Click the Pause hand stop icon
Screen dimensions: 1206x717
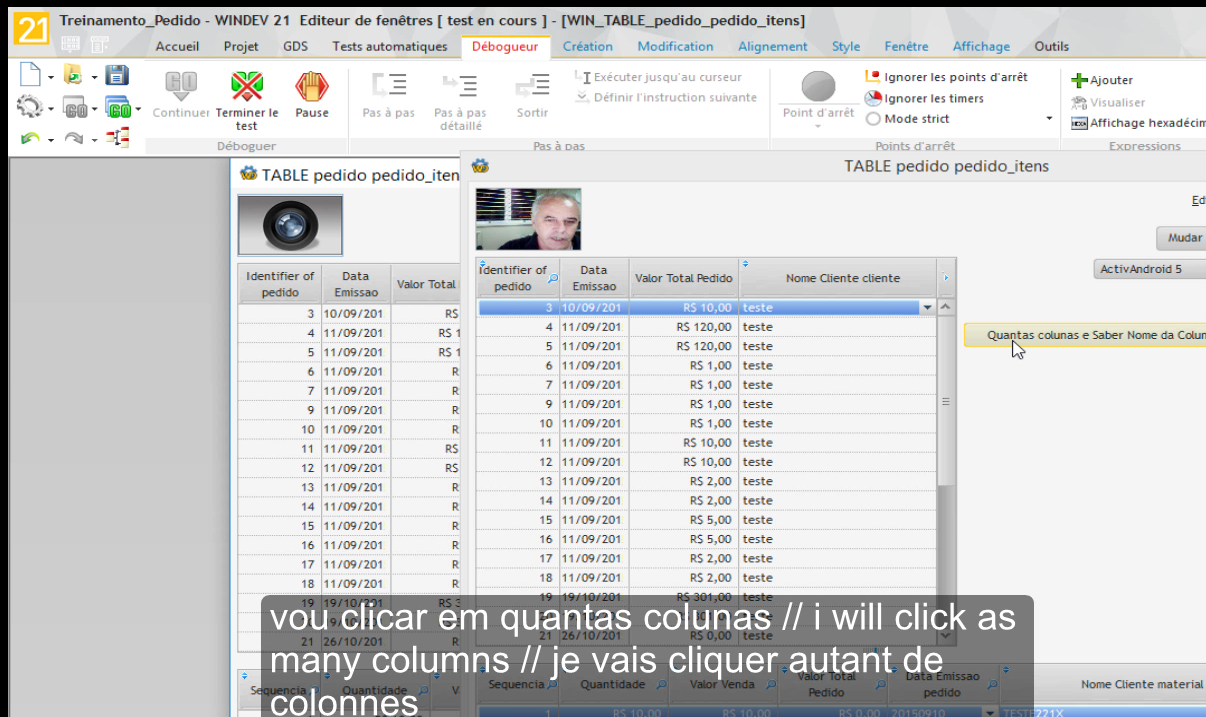(x=312, y=86)
